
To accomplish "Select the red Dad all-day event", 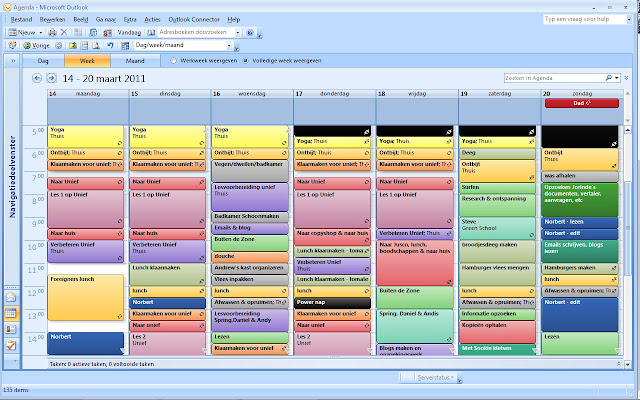I will coord(582,103).
